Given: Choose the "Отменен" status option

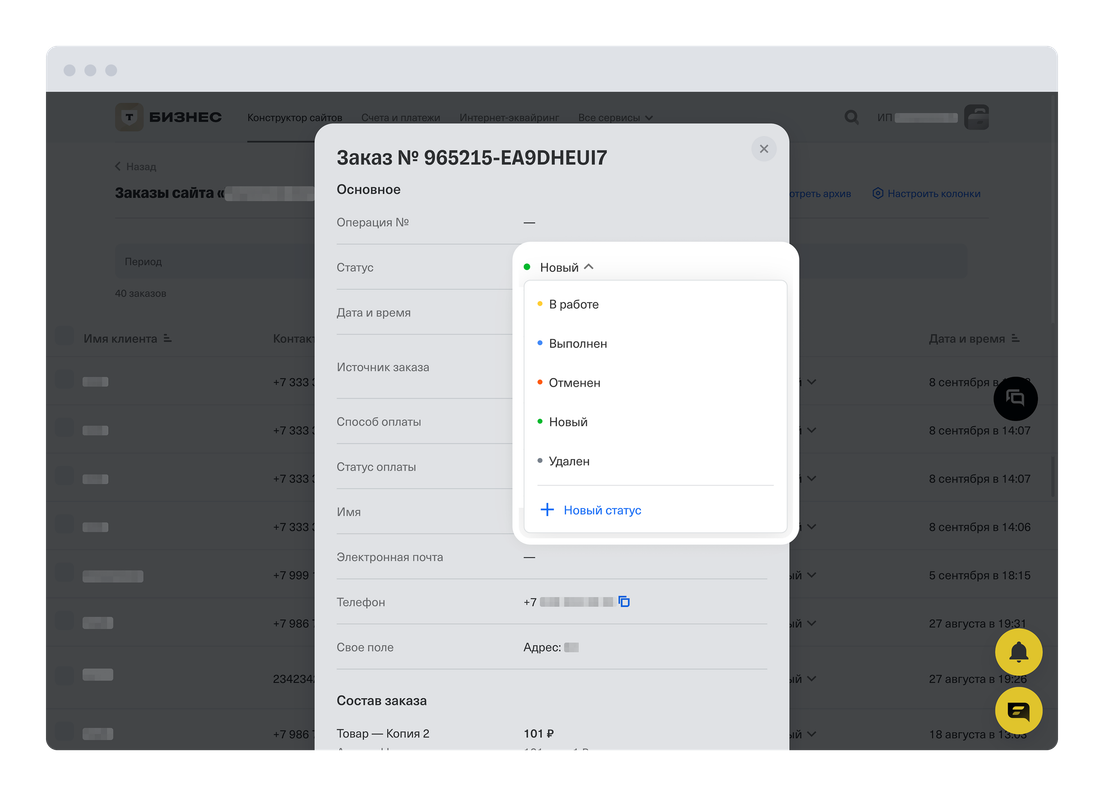Looking at the screenshot, I should point(575,383).
